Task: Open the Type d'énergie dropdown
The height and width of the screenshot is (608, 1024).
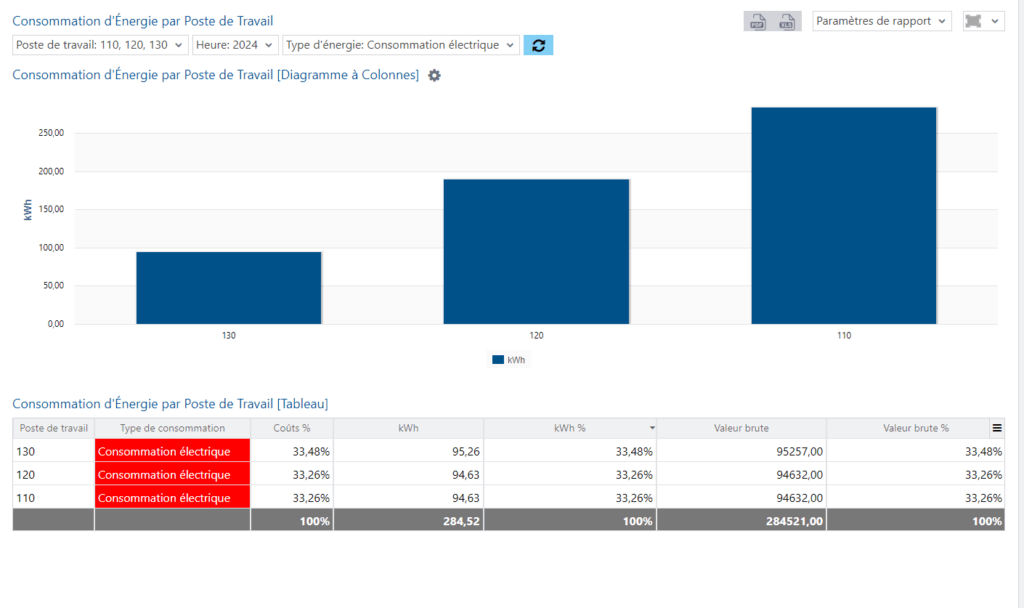Action: (401, 45)
